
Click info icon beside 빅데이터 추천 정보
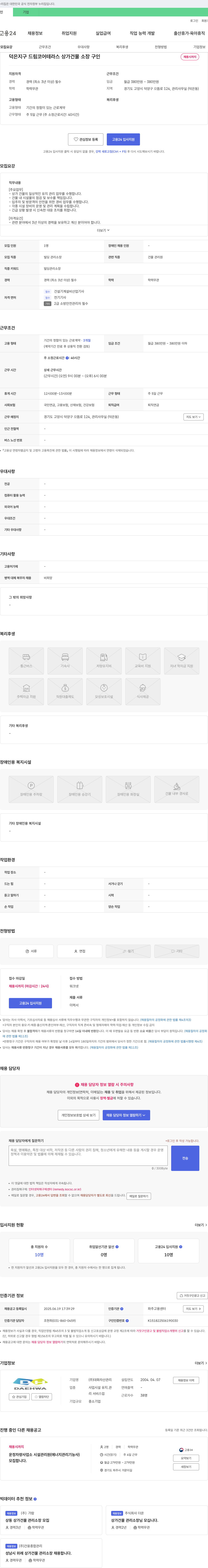coord(35,1499)
